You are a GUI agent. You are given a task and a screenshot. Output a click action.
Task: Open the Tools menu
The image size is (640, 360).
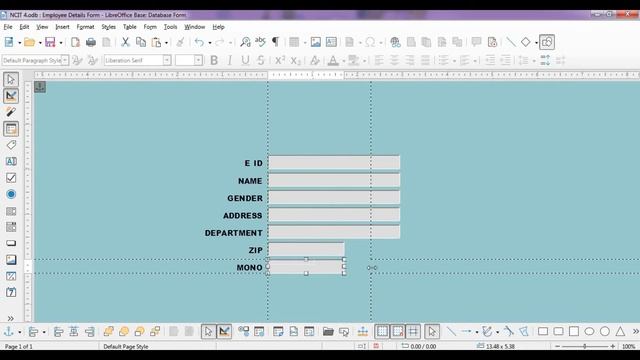170,27
